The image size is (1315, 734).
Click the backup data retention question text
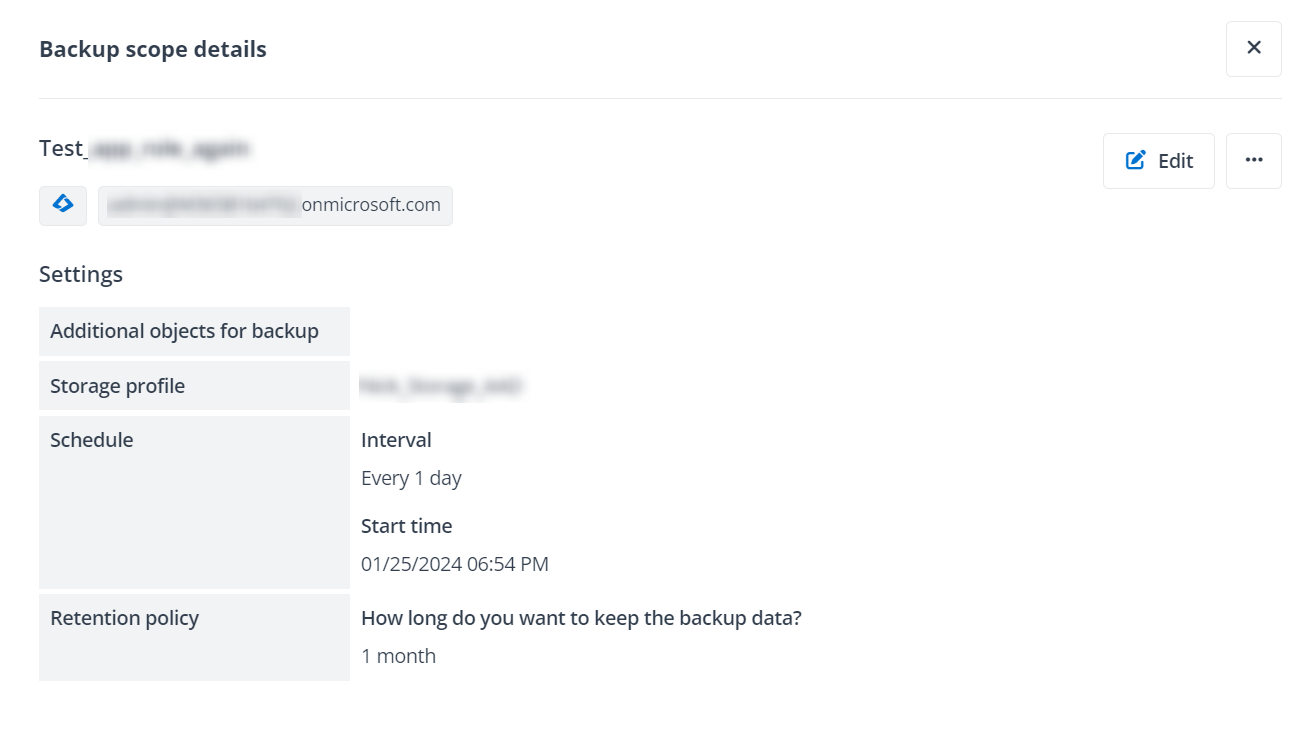581,618
